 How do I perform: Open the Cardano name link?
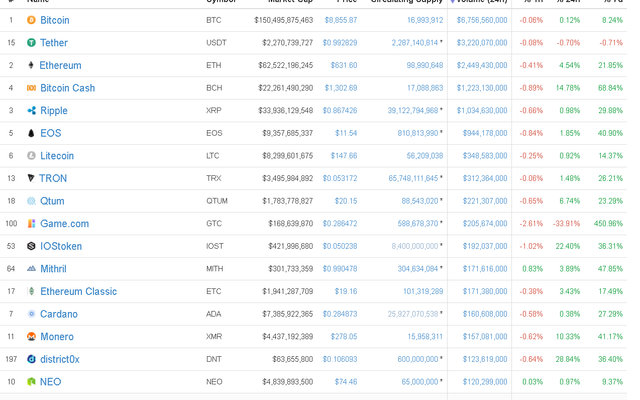point(59,314)
